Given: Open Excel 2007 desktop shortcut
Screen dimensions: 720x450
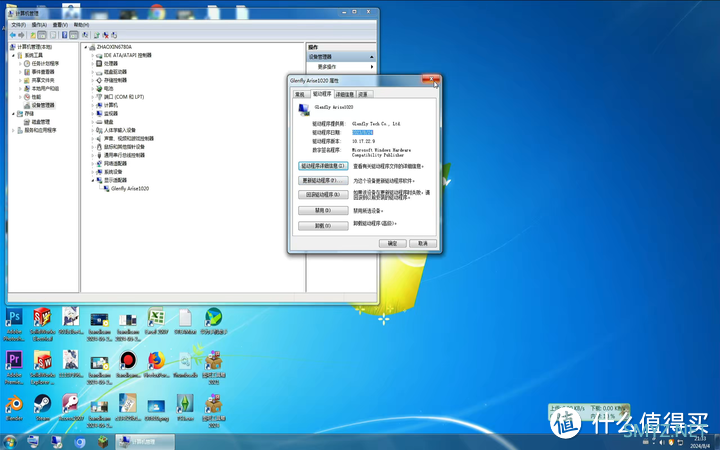Looking at the screenshot, I should click(156, 319).
